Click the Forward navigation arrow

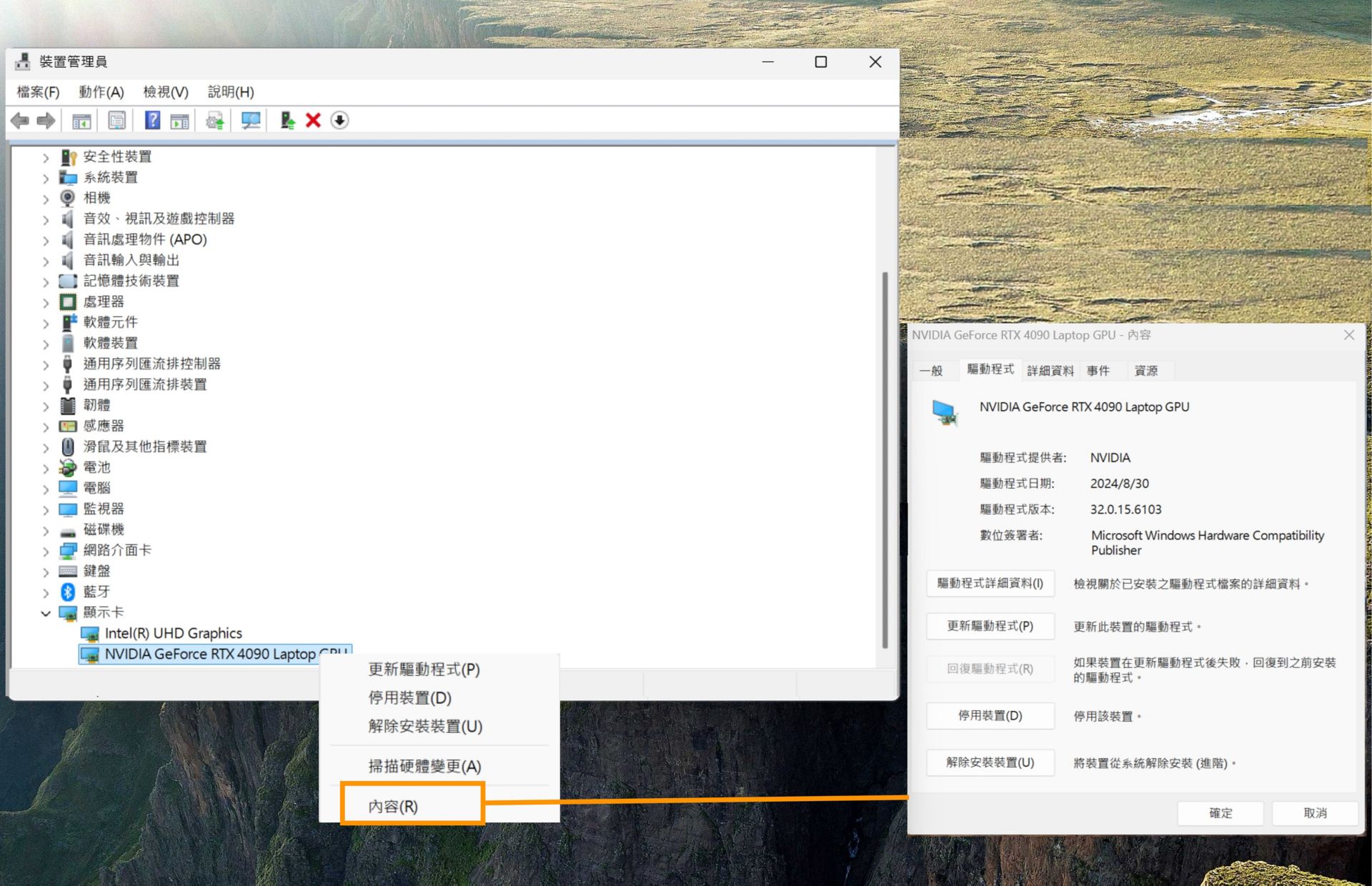[x=44, y=120]
